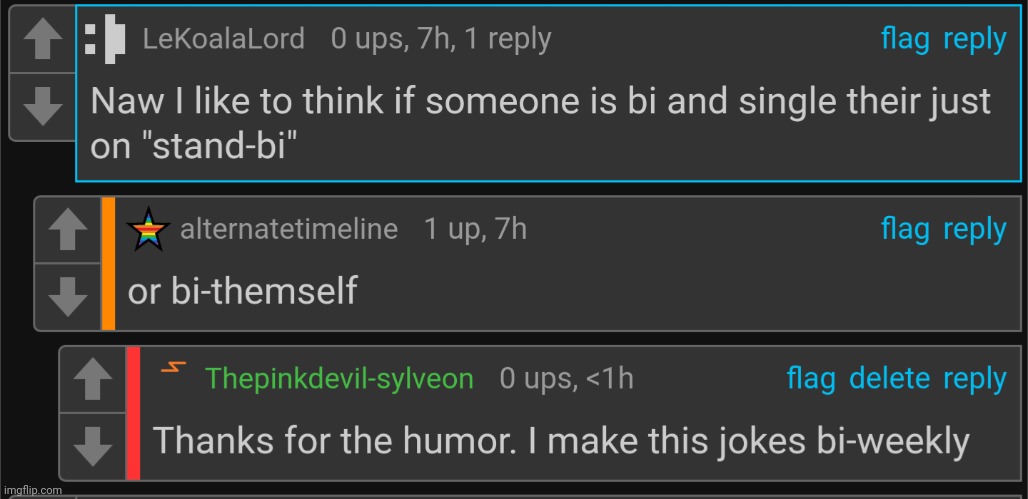Viewport: 1028px width, 499px height.
Task: Upvote Thepinkdevil-sylveon's comment
Action: 92,380
